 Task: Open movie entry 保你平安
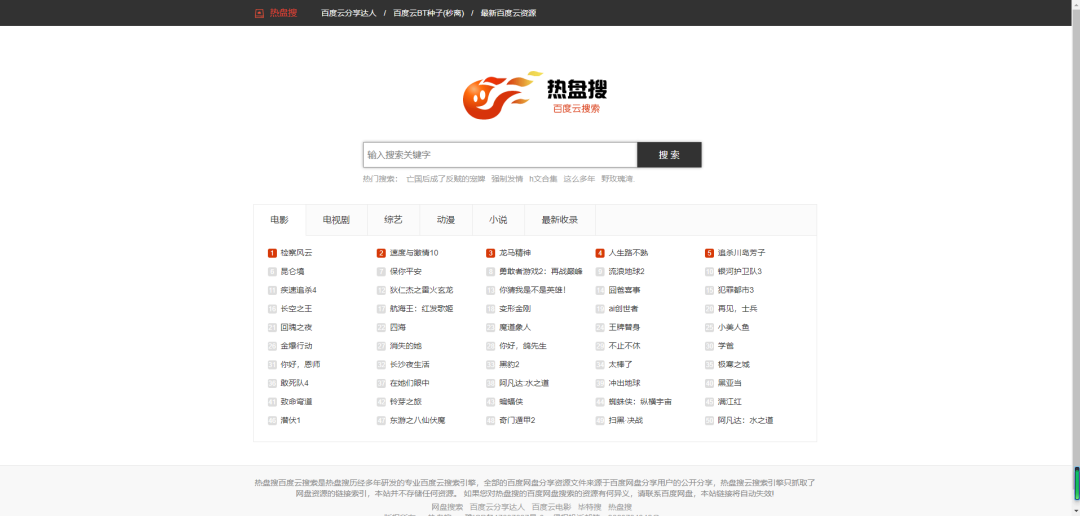[406, 271]
